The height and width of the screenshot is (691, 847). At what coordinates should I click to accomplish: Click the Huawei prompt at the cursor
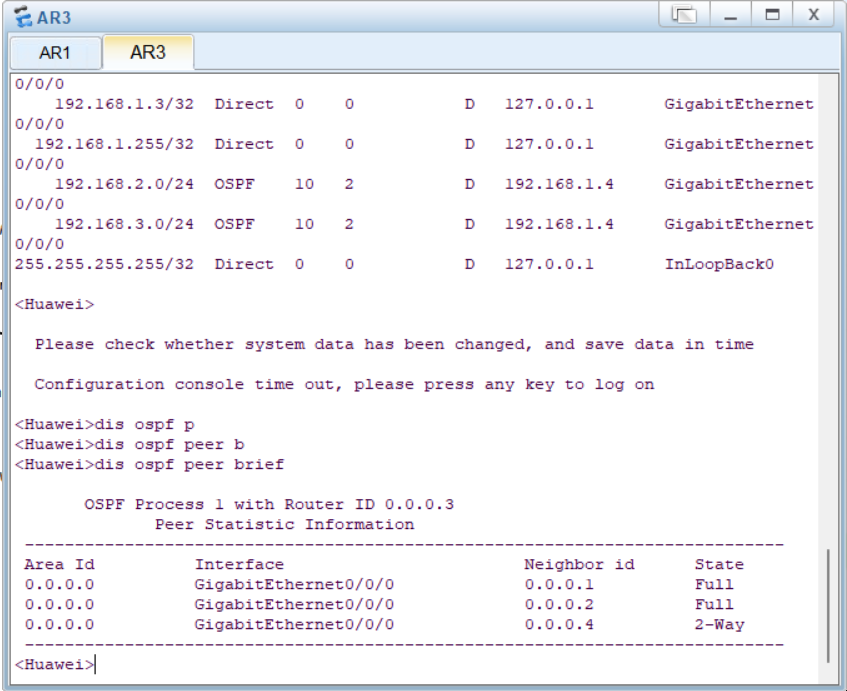51,664
